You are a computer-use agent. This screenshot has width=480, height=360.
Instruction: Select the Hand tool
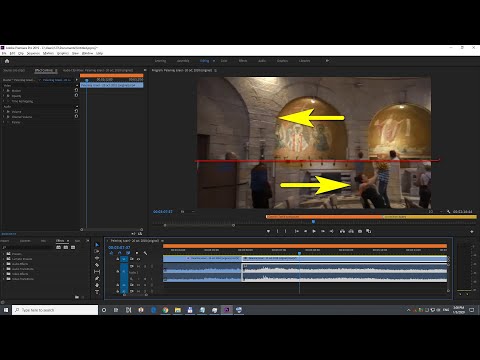pyautogui.click(x=97, y=285)
